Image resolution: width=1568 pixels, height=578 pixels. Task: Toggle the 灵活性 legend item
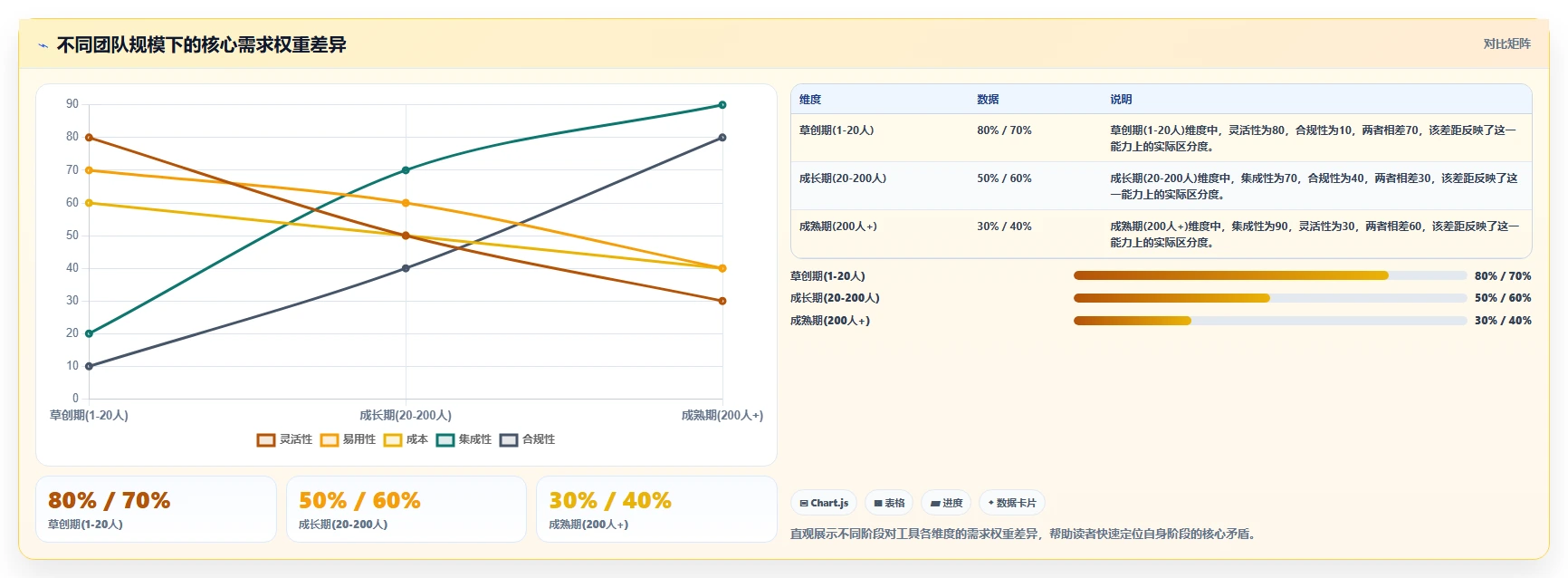284,439
